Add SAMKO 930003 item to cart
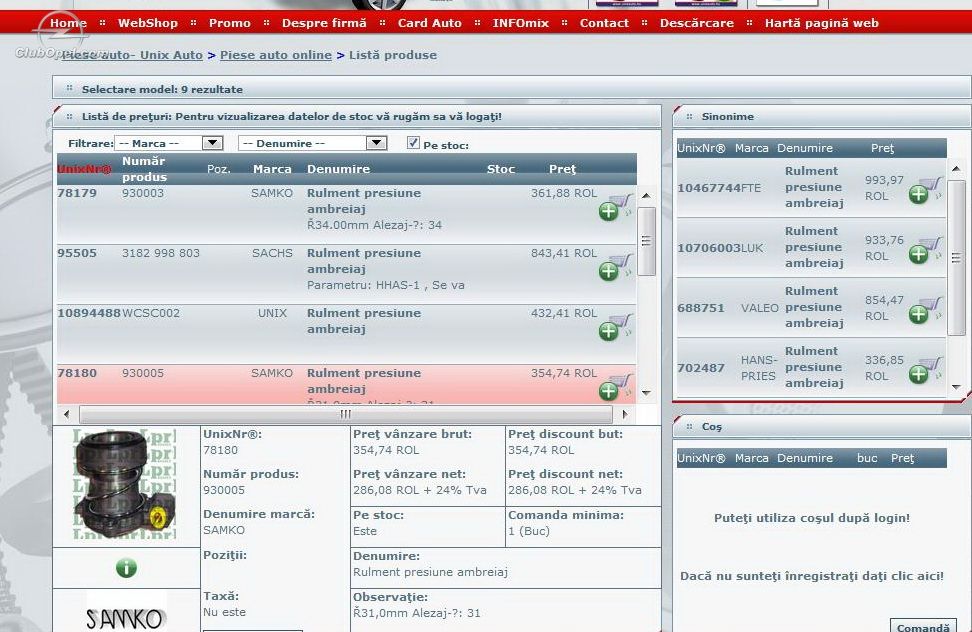972x632 pixels. 615,208
